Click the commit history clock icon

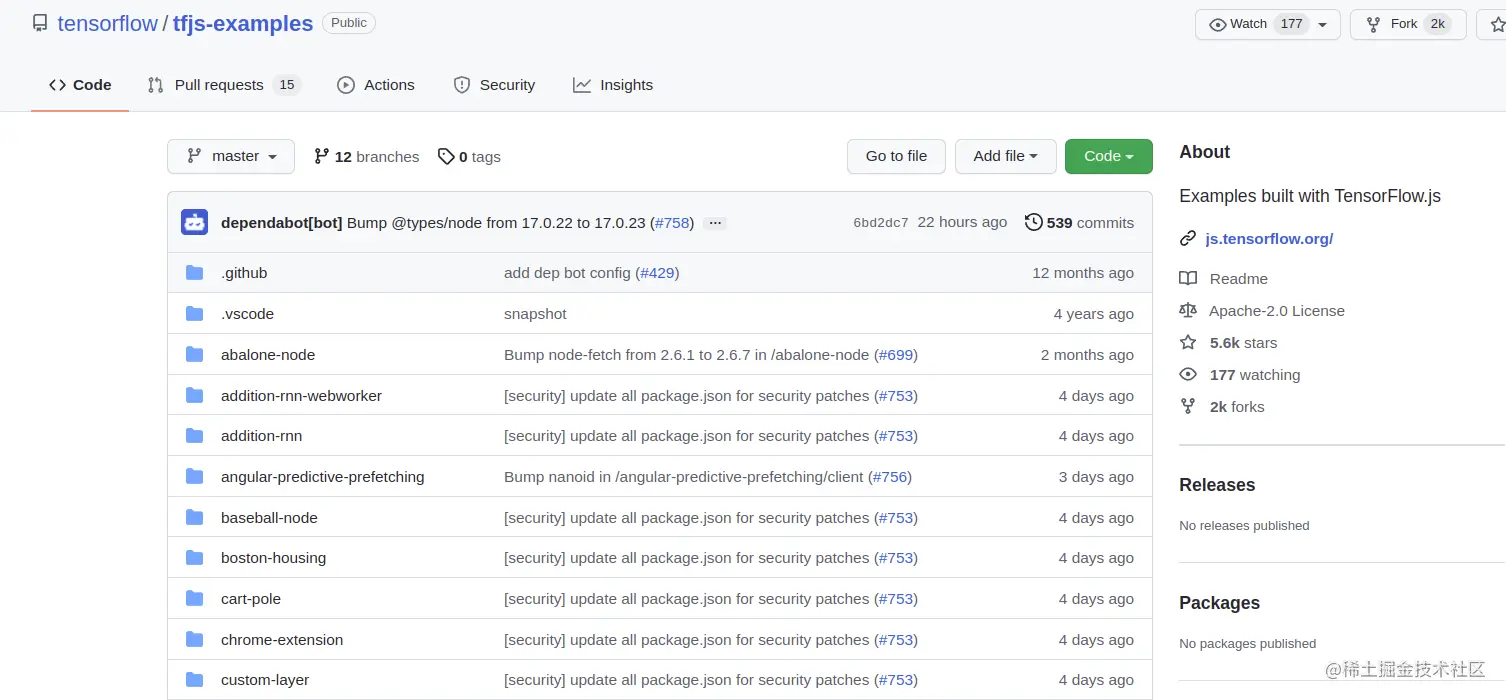(1034, 222)
